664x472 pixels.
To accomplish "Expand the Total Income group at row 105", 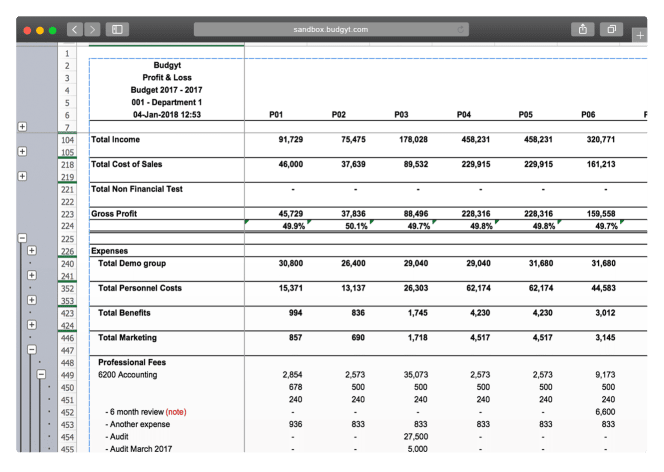I will click(22, 152).
